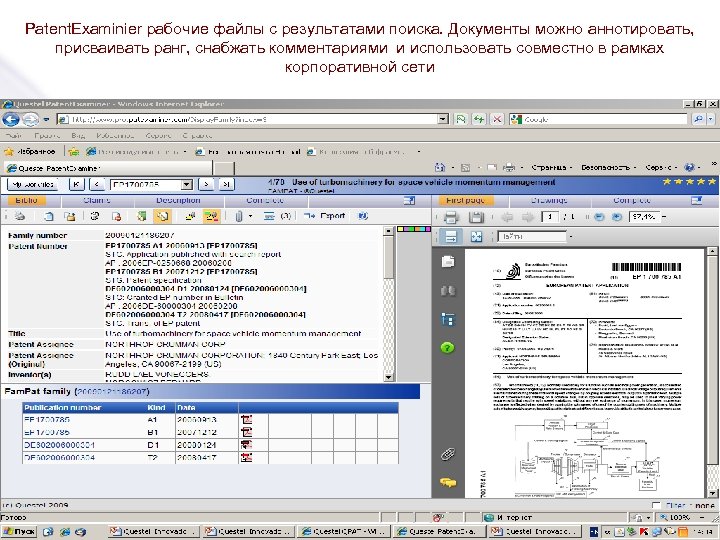Screen dimensions: 720x540
Task: Click the PDF page number field
Action: pos(550,217)
